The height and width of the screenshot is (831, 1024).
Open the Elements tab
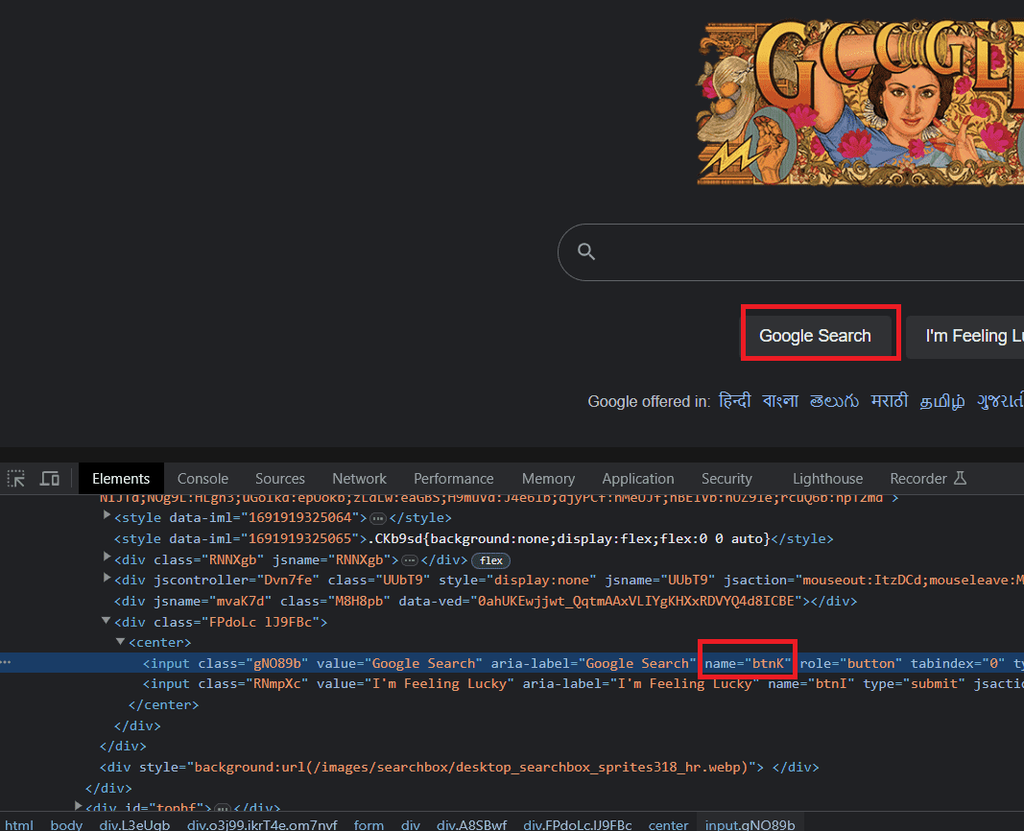[121, 478]
